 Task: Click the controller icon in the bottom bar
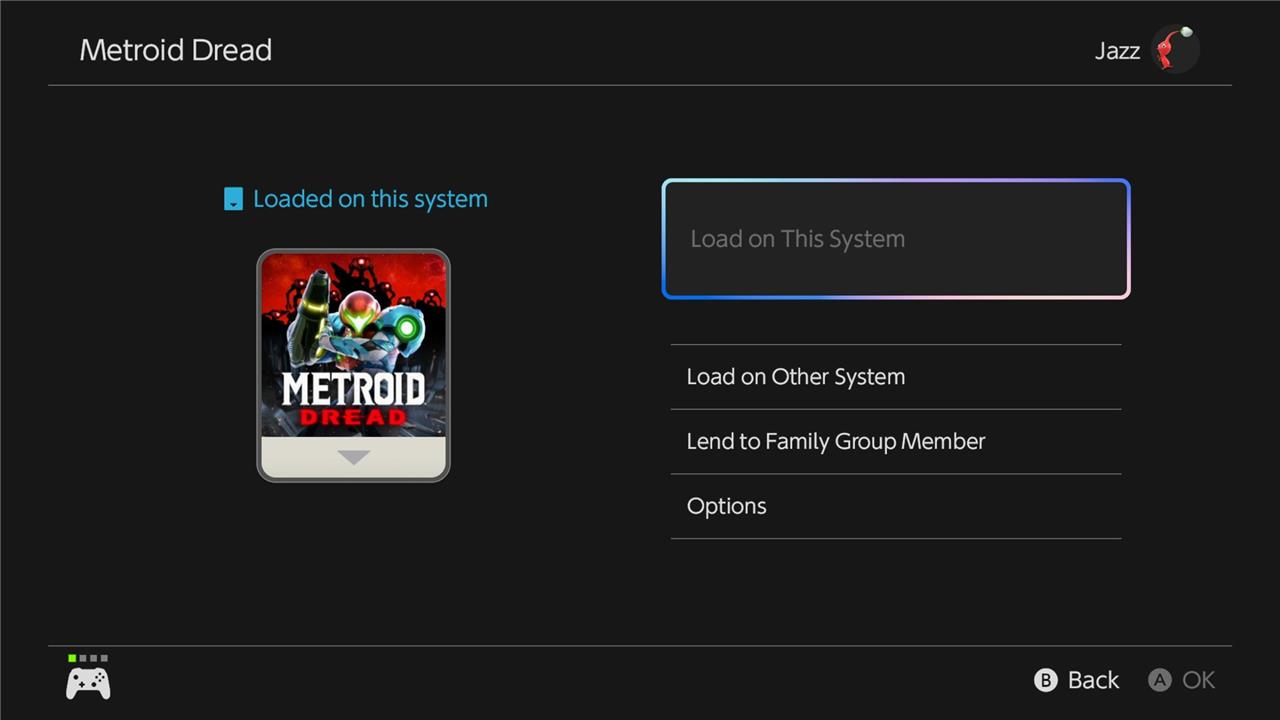[87, 683]
